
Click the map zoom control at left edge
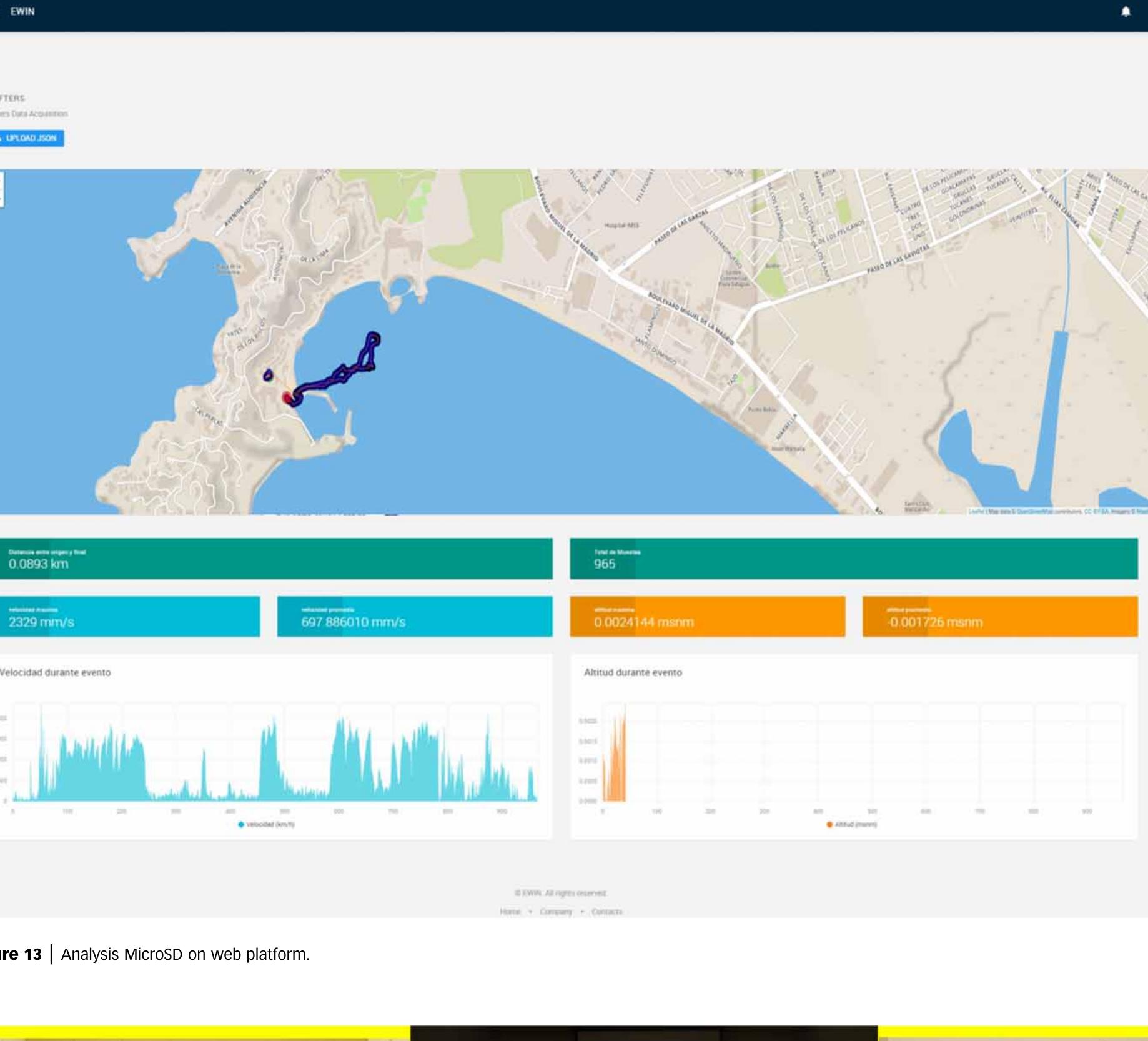click(1, 189)
